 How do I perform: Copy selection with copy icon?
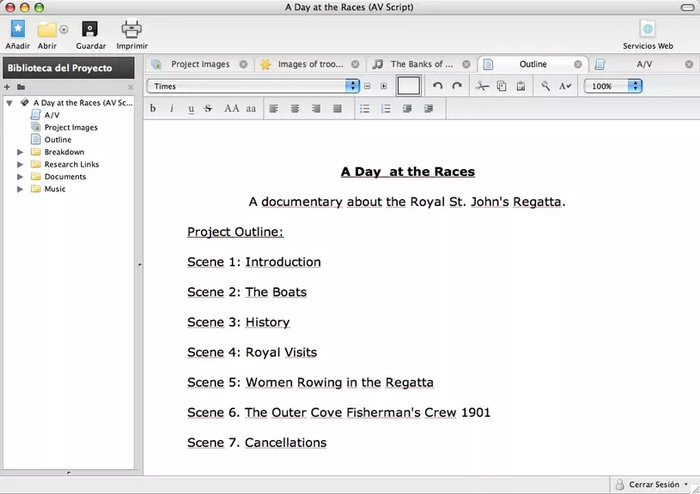click(501, 86)
